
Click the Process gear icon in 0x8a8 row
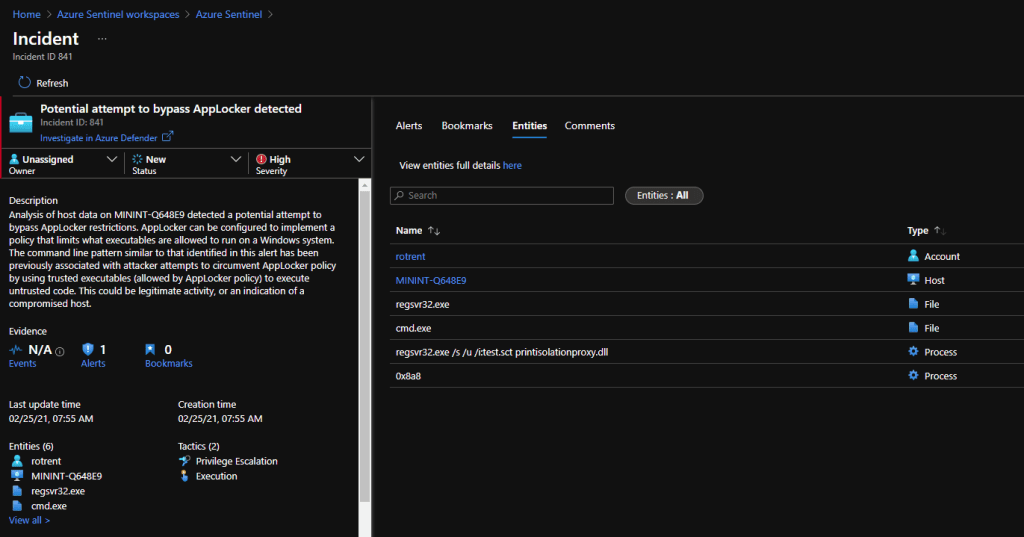point(913,375)
